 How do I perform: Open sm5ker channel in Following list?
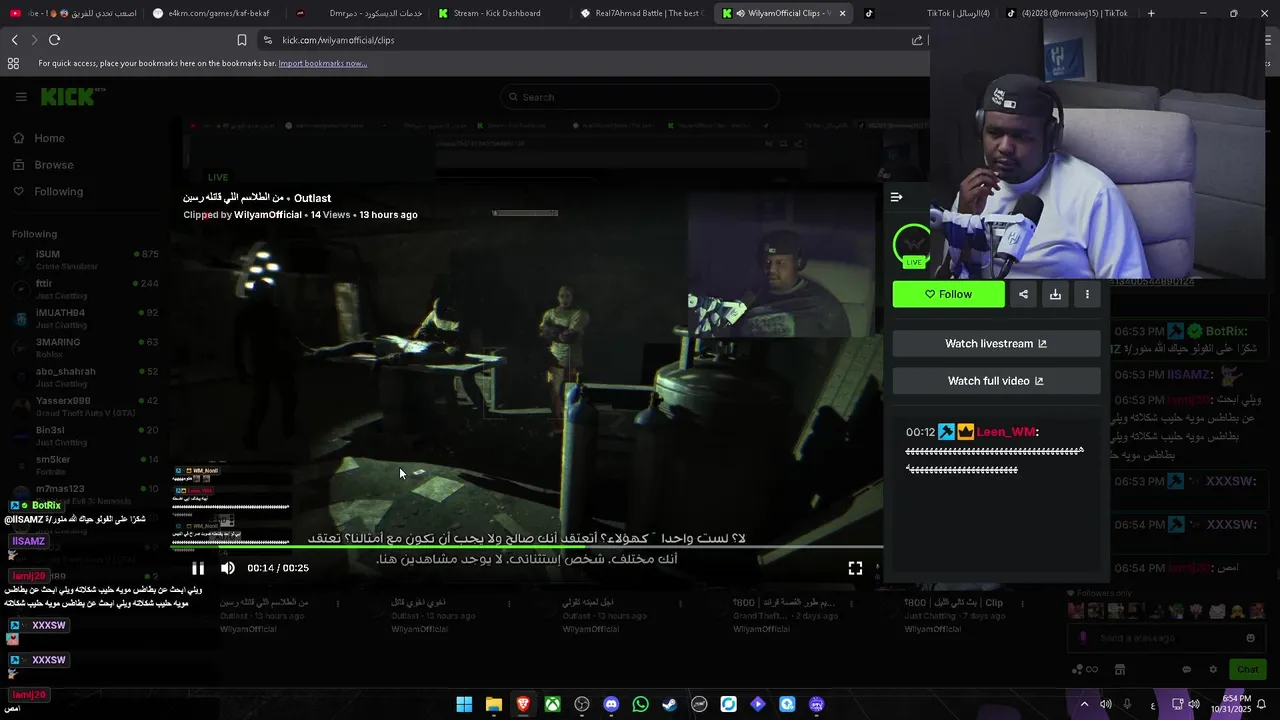86,464
